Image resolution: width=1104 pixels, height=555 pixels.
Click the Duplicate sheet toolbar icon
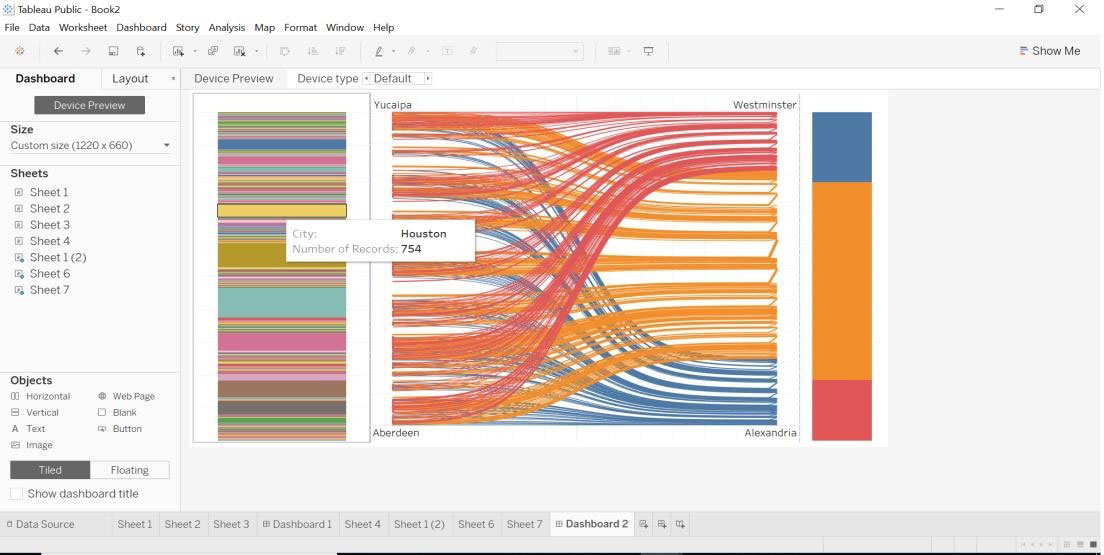pyautogui.click(x=213, y=51)
